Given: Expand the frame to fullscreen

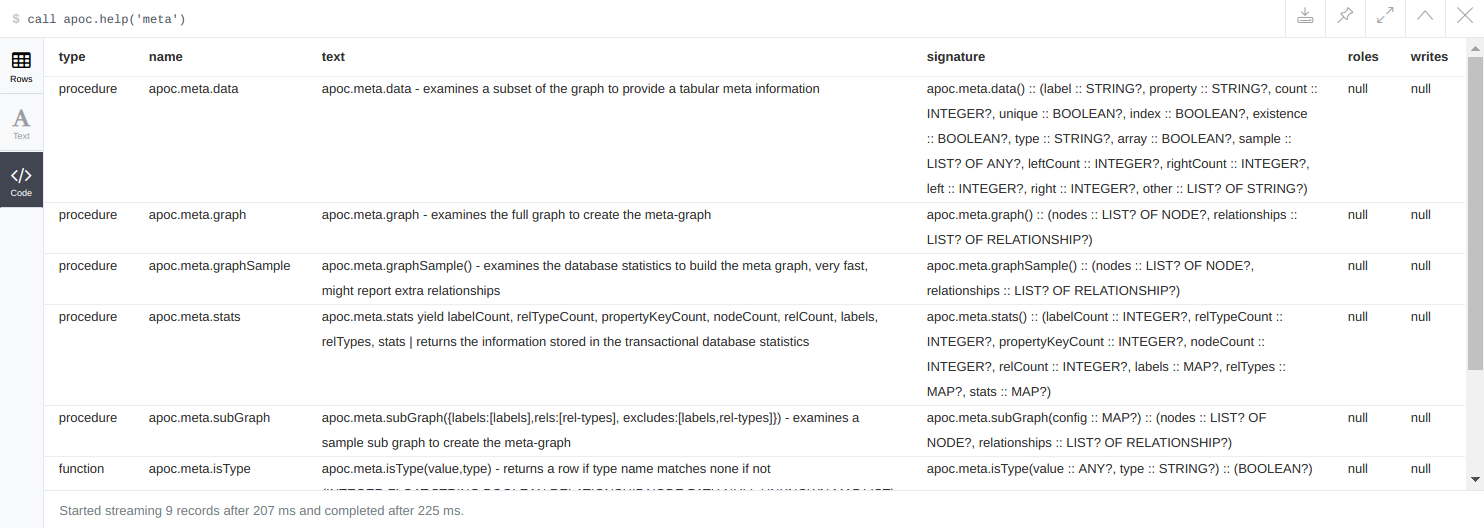Looking at the screenshot, I should (1385, 16).
